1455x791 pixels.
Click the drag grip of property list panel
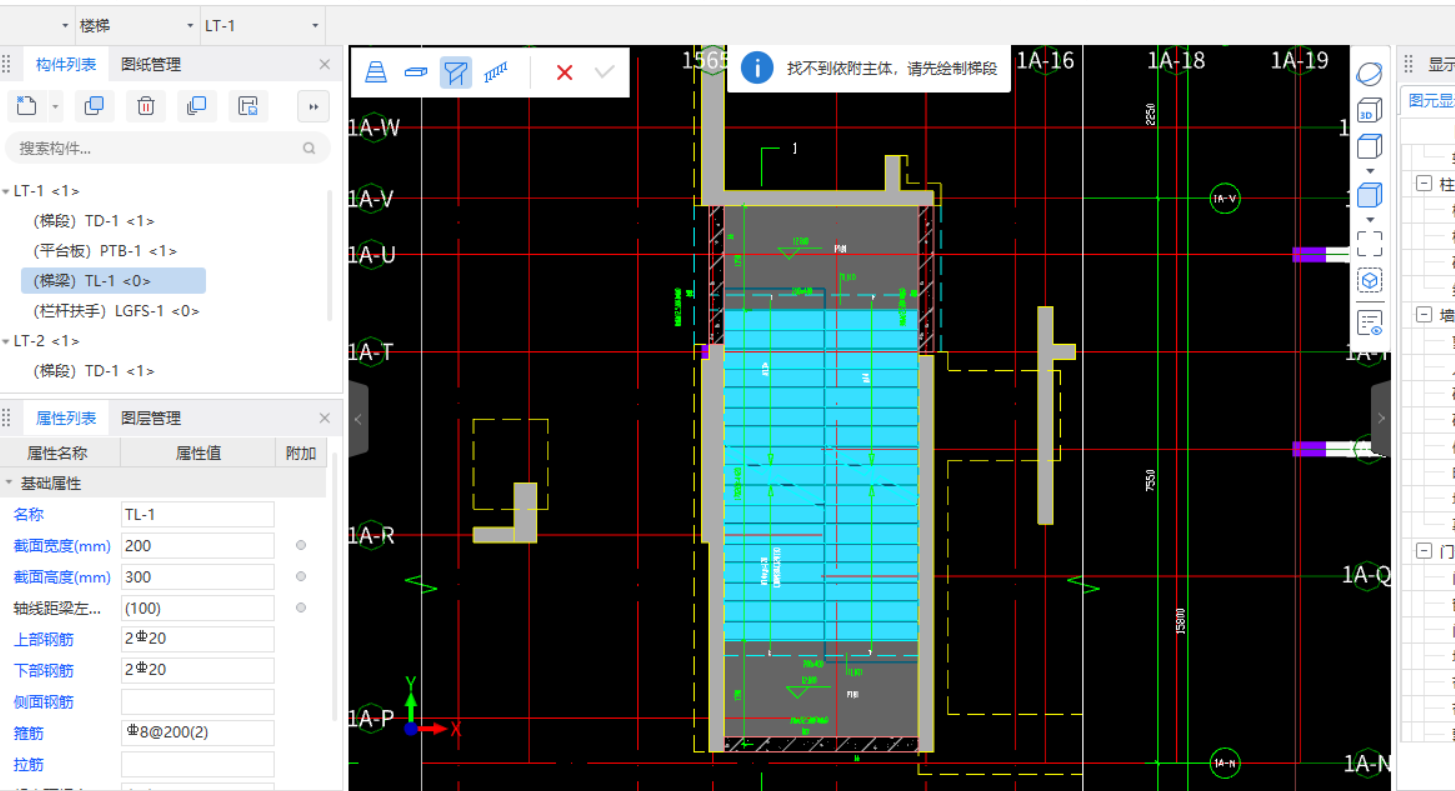6,418
